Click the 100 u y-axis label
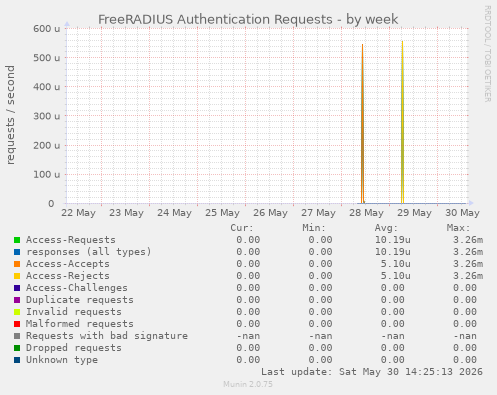Image resolution: width=497 pixels, height=395 pixels. (x=47, y=174)
